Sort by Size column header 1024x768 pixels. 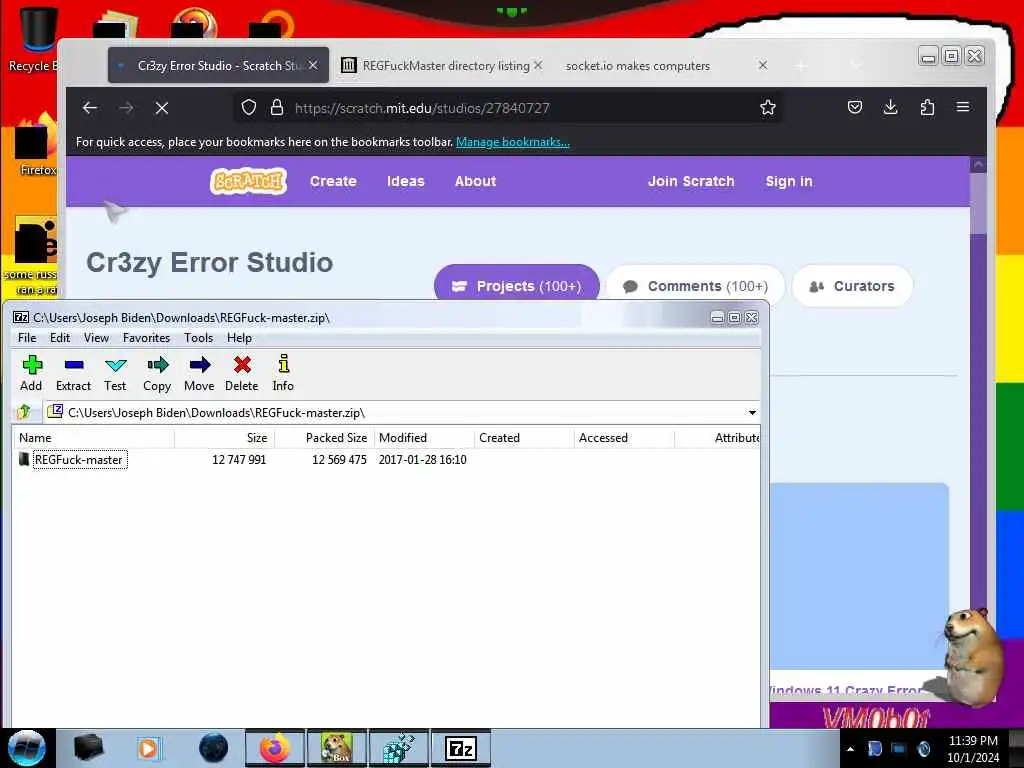click(225, 438)
